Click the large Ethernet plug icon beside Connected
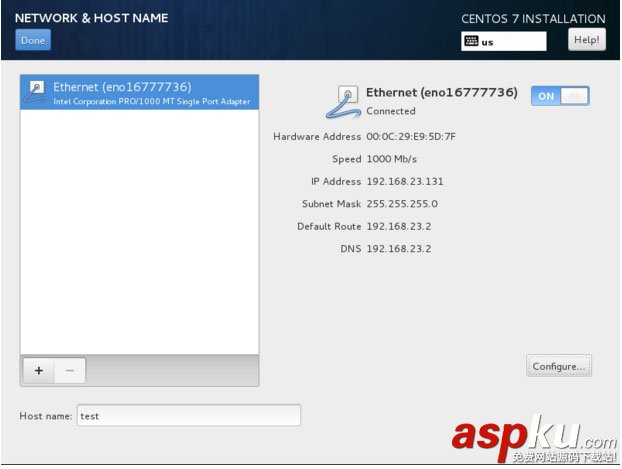The image size is (622, 469). (343, 102)
